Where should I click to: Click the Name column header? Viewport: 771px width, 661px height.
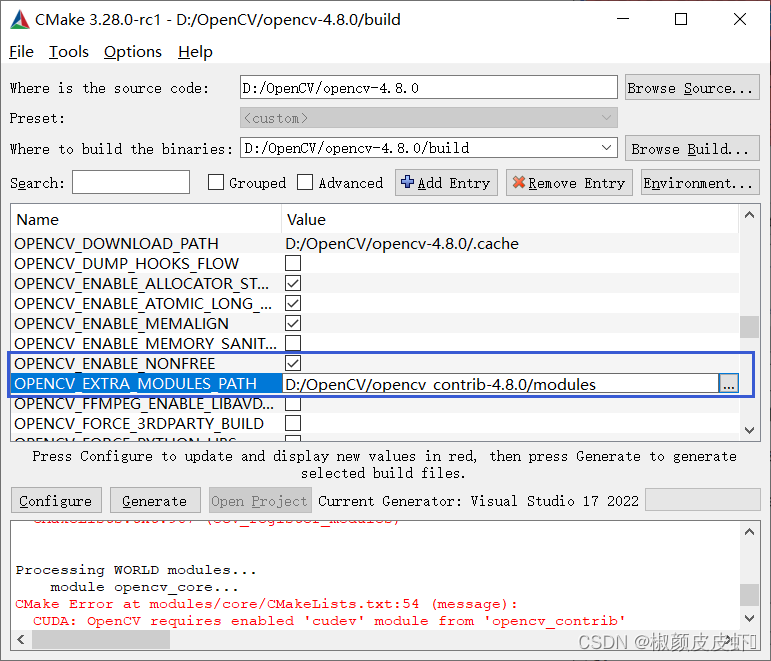coord(146,219)
